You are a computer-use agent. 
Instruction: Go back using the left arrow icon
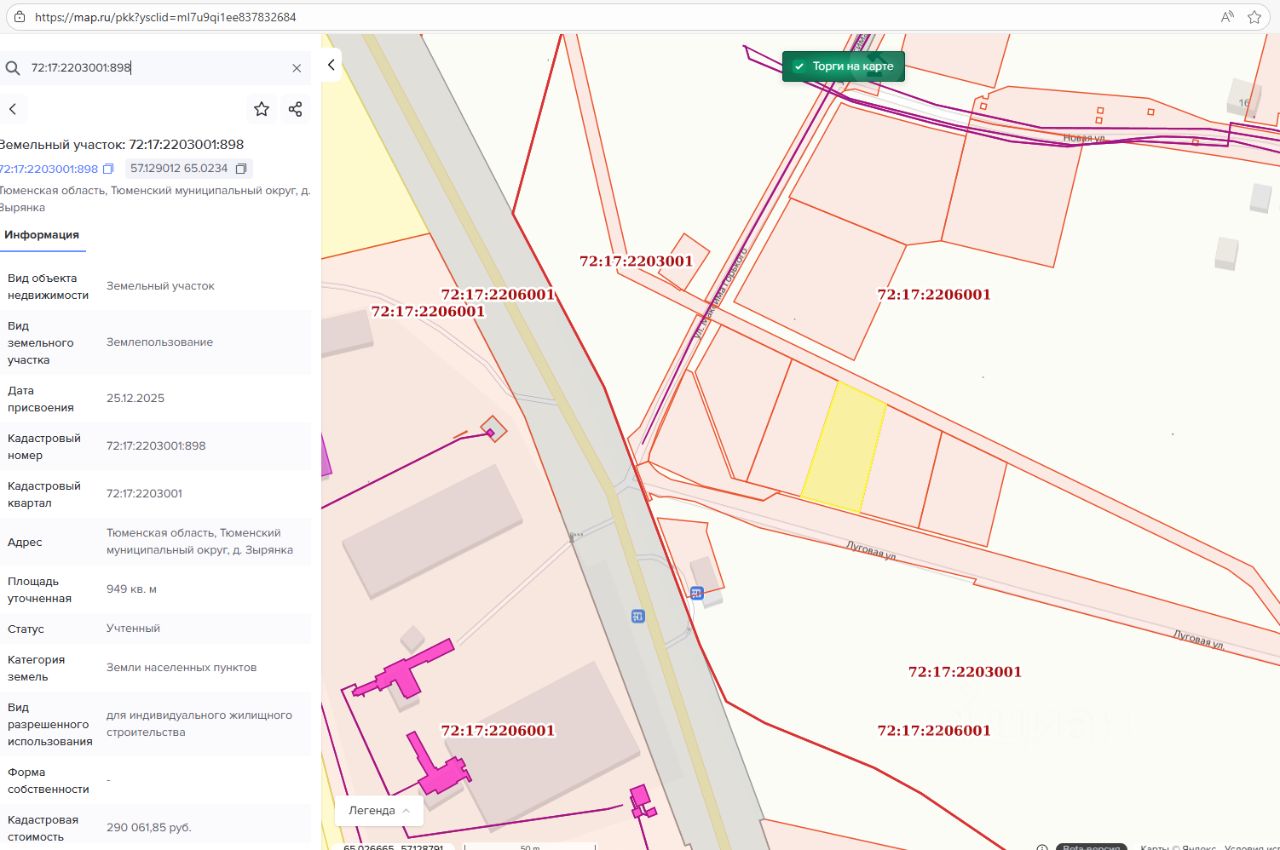[x=12, y=109]
